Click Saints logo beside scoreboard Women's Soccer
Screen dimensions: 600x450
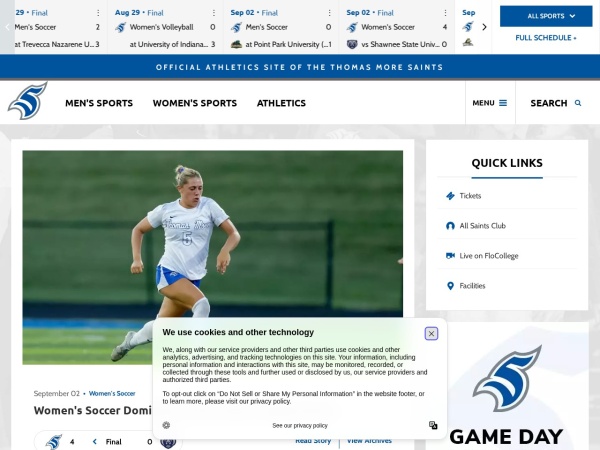click(352, 27)
